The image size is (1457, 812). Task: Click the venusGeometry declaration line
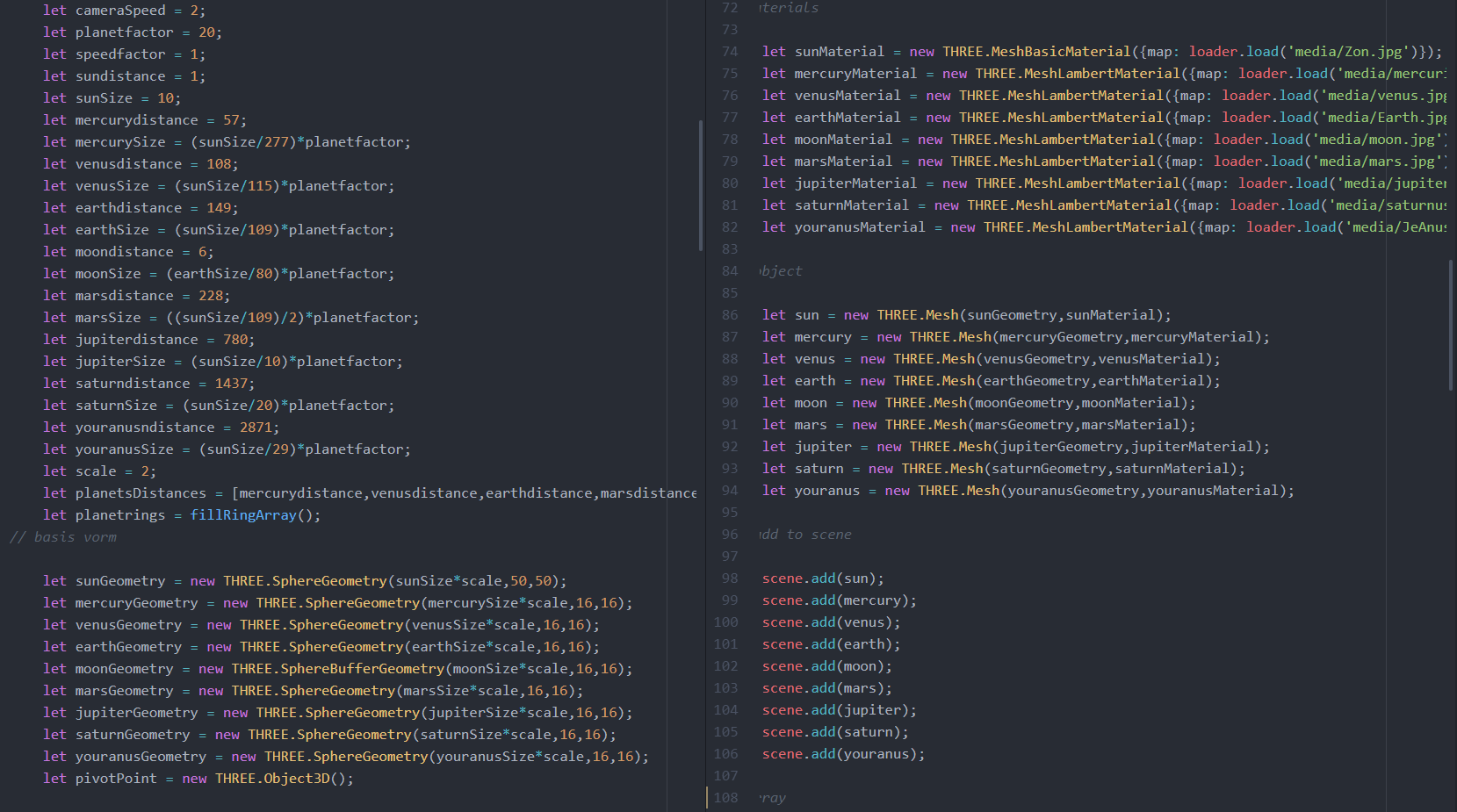point(321,625)
